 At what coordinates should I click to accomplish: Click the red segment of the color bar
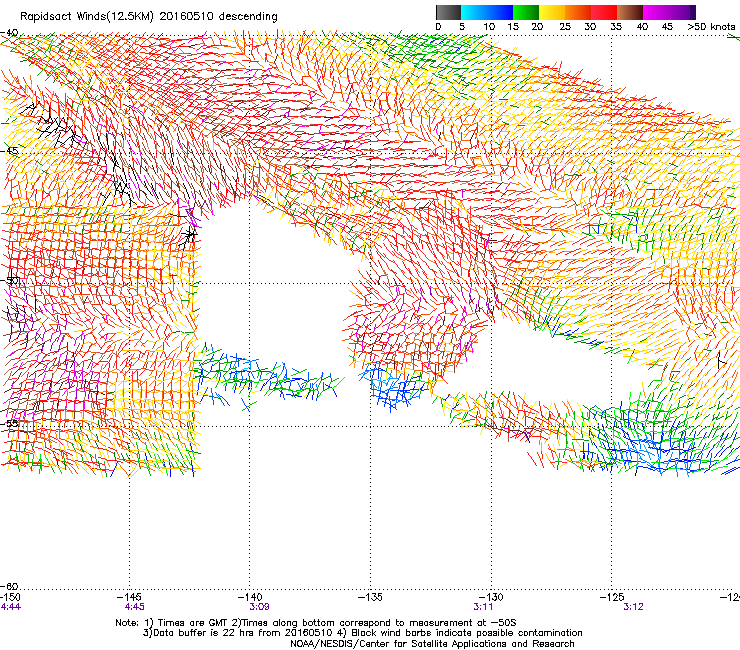604,12
